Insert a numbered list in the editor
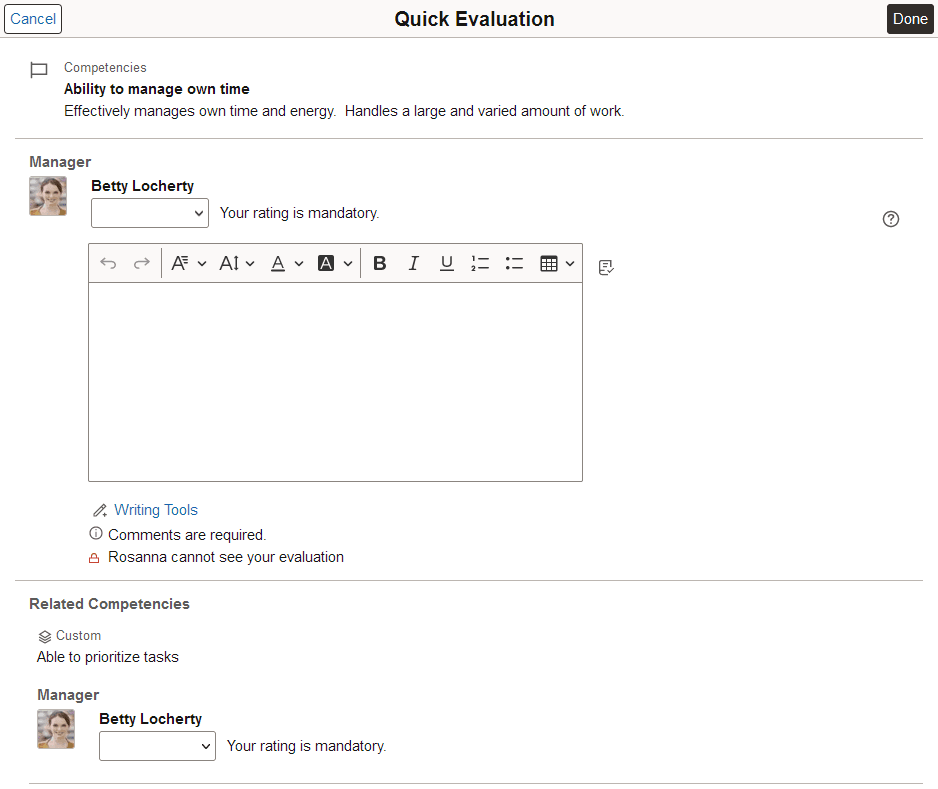This screenshot has height=789, width=938. 480,262
